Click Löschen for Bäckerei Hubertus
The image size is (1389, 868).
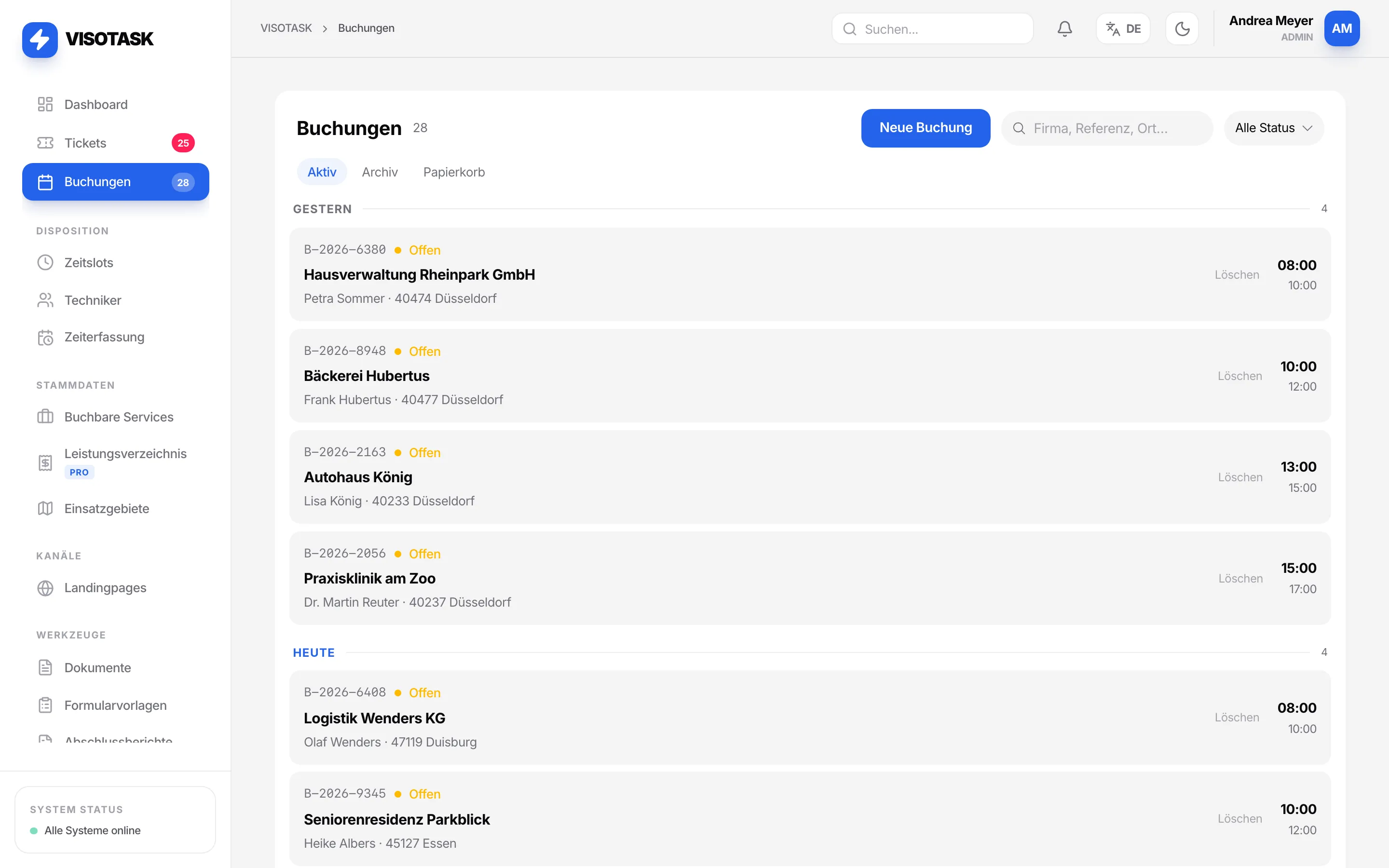click(1240, 376)
